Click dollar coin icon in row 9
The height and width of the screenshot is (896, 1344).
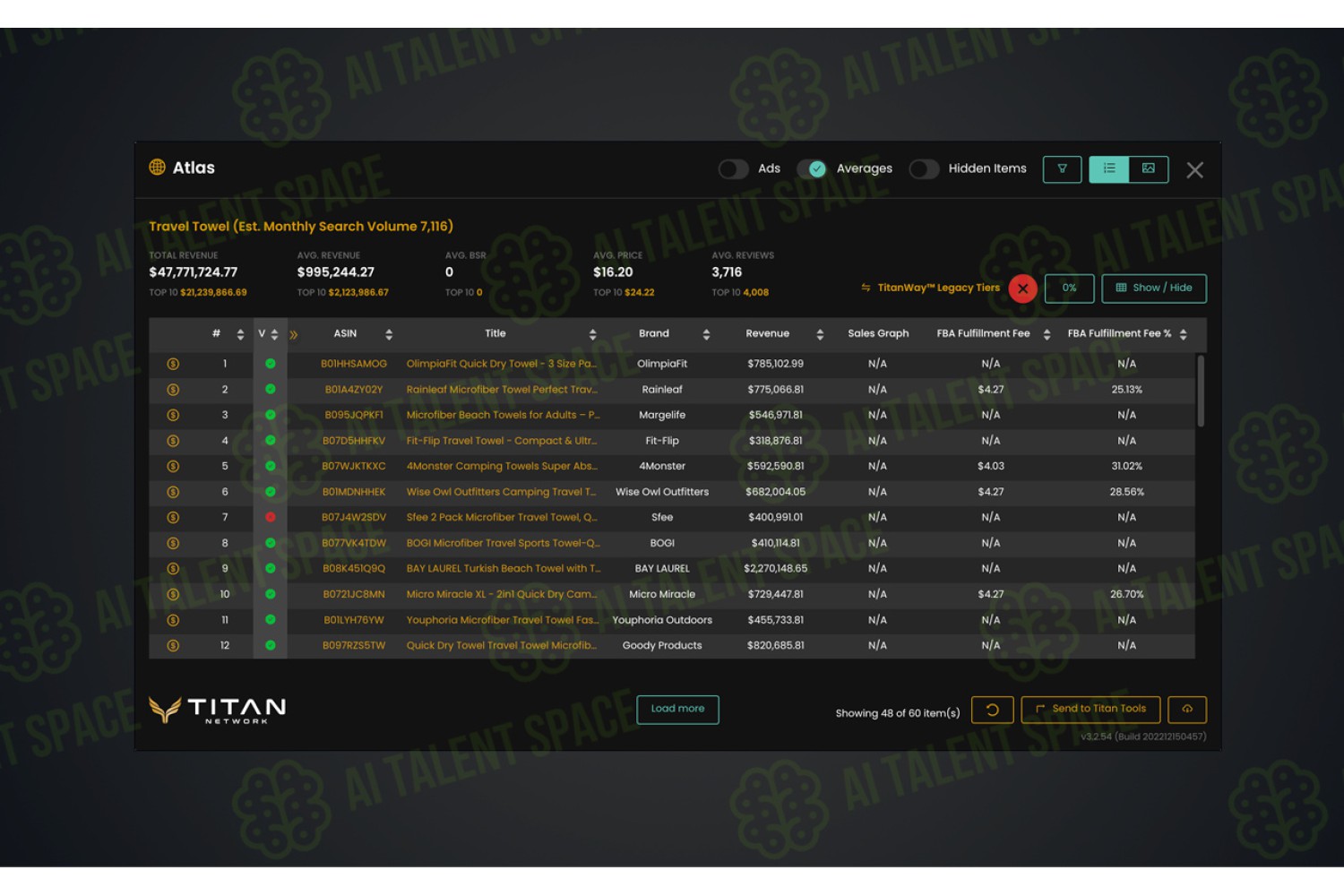pos(173,568)
